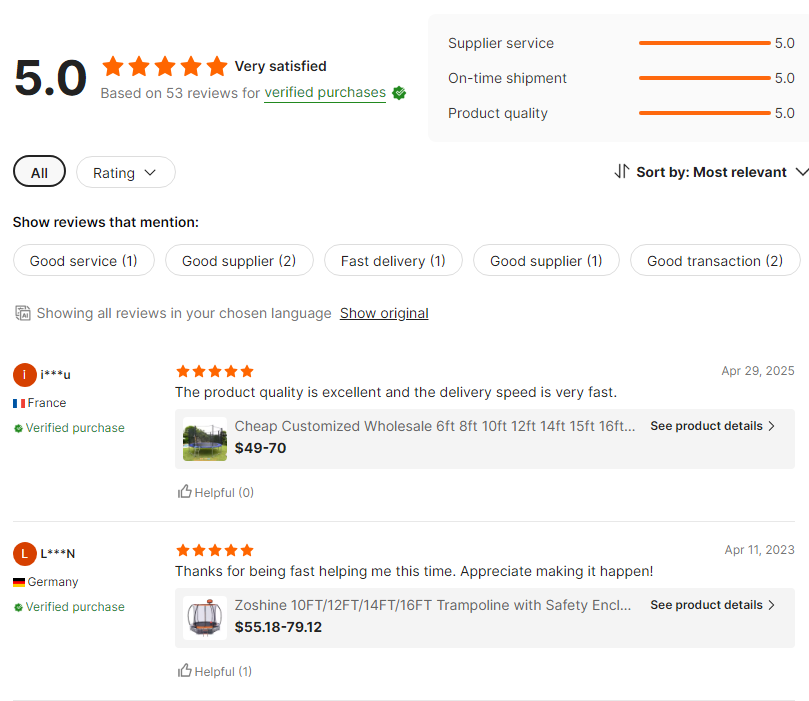This screenshot has width=809, height=701.
Task: Select the All reviews filter
Action: pos(39,171)
